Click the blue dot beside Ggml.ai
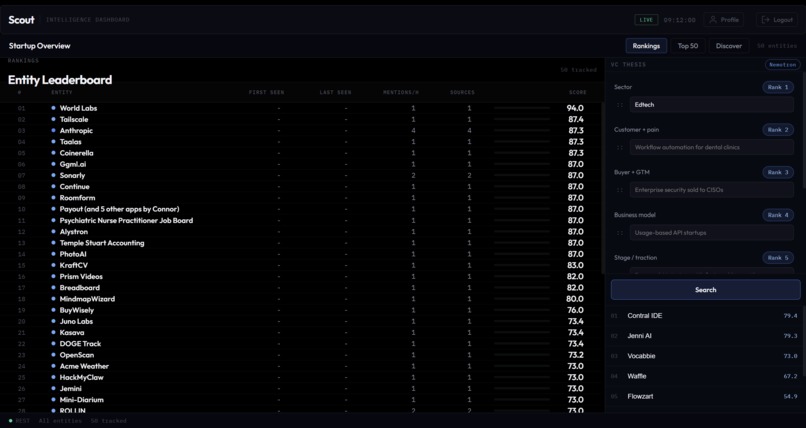This screenshot has height=428, width=806. click(x=53, y=164)
